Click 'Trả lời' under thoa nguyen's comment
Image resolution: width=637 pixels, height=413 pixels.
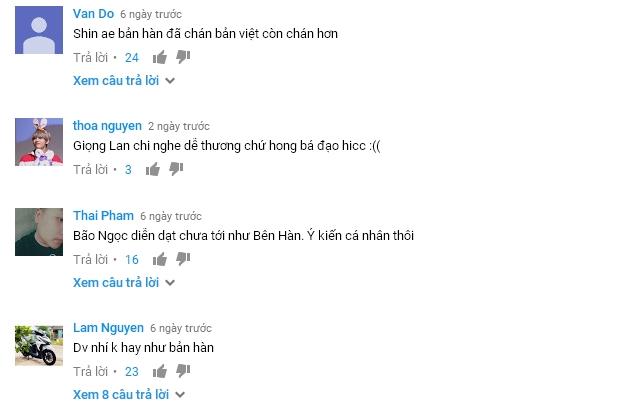click(90, 170)
